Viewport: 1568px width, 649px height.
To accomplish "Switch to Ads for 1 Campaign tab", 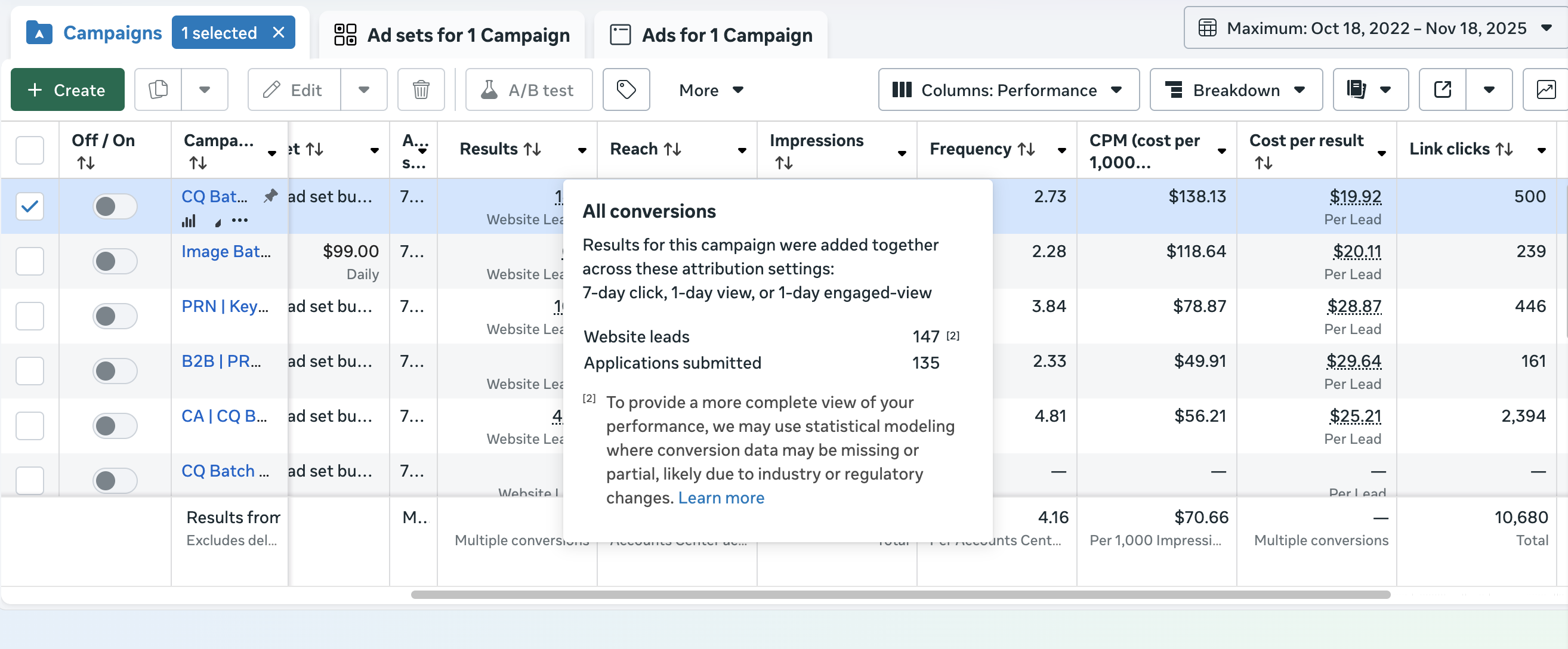I will pyautogui.click(x=711, y=35).
